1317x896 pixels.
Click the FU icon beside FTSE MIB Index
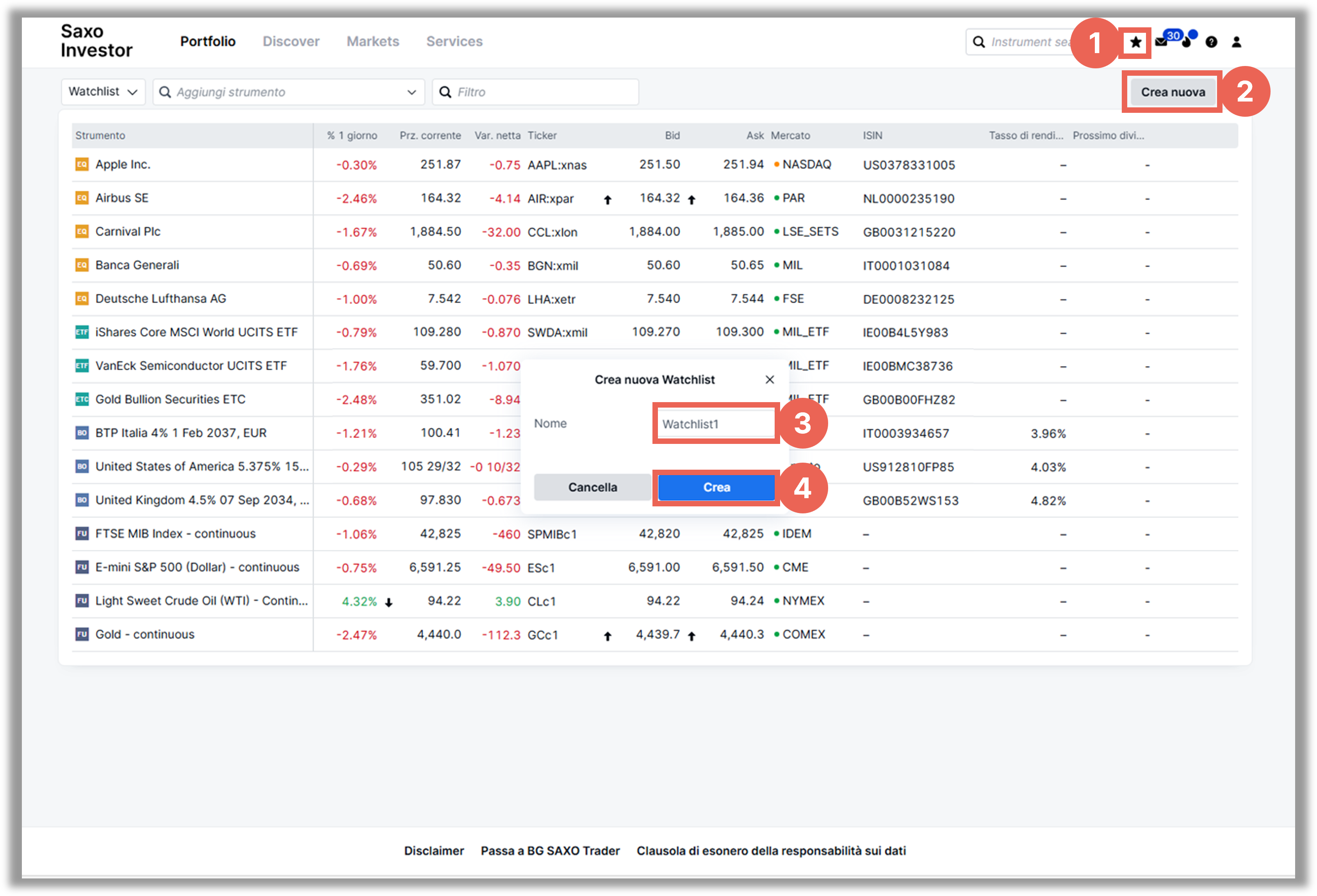tap(82, 533)
